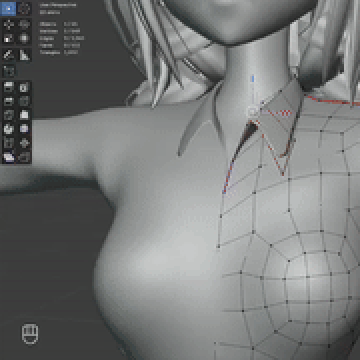
Task: Choose the combined Transform tool
Action: [x=24, y=39]
